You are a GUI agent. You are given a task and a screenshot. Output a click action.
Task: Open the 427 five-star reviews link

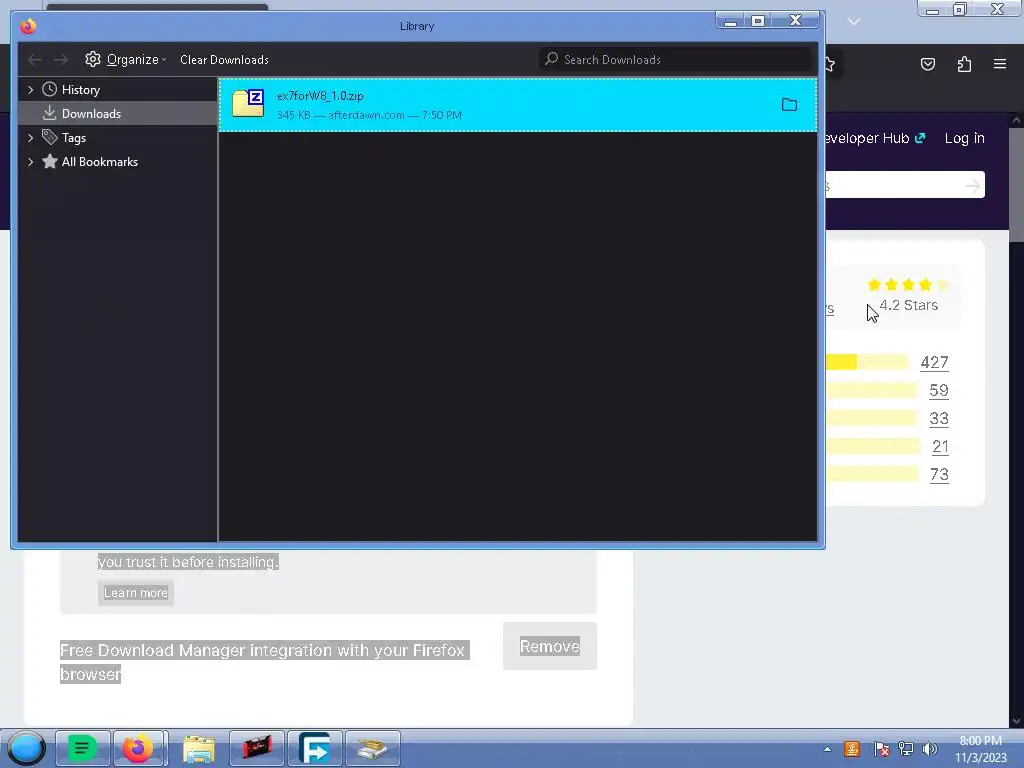point(934,362)
